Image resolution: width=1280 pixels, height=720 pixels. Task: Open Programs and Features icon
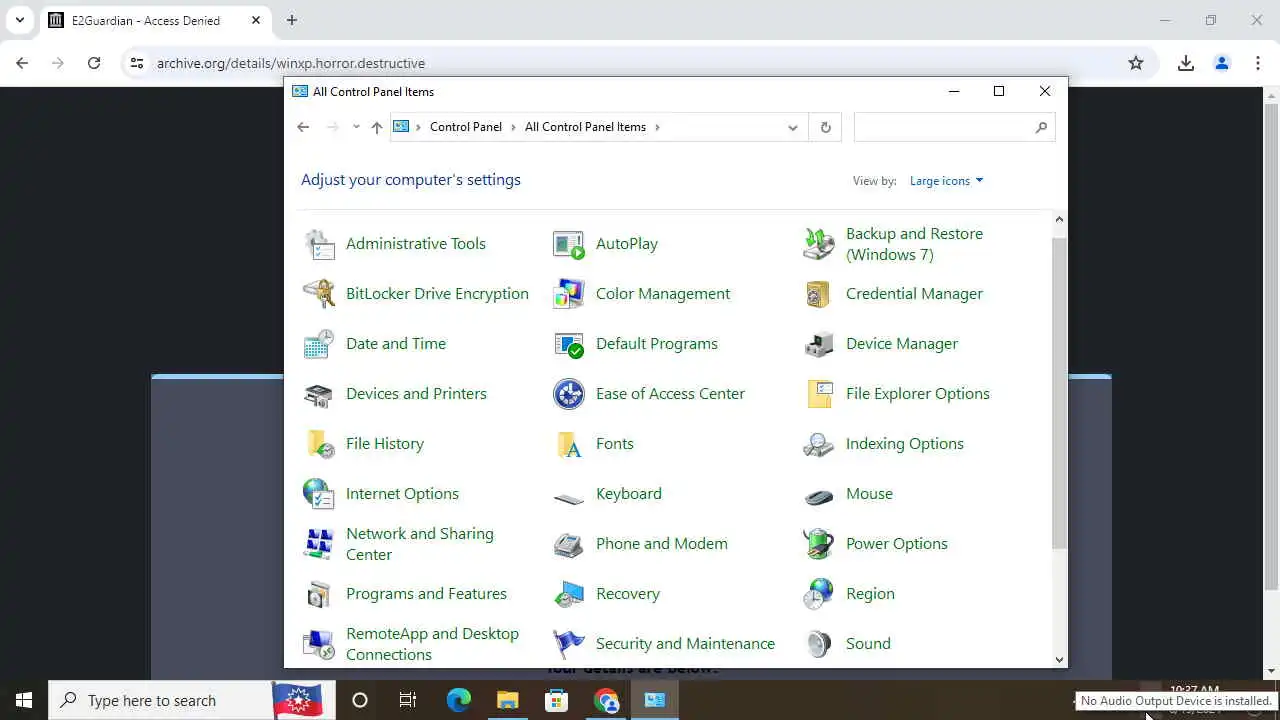[x=319, y=594]
